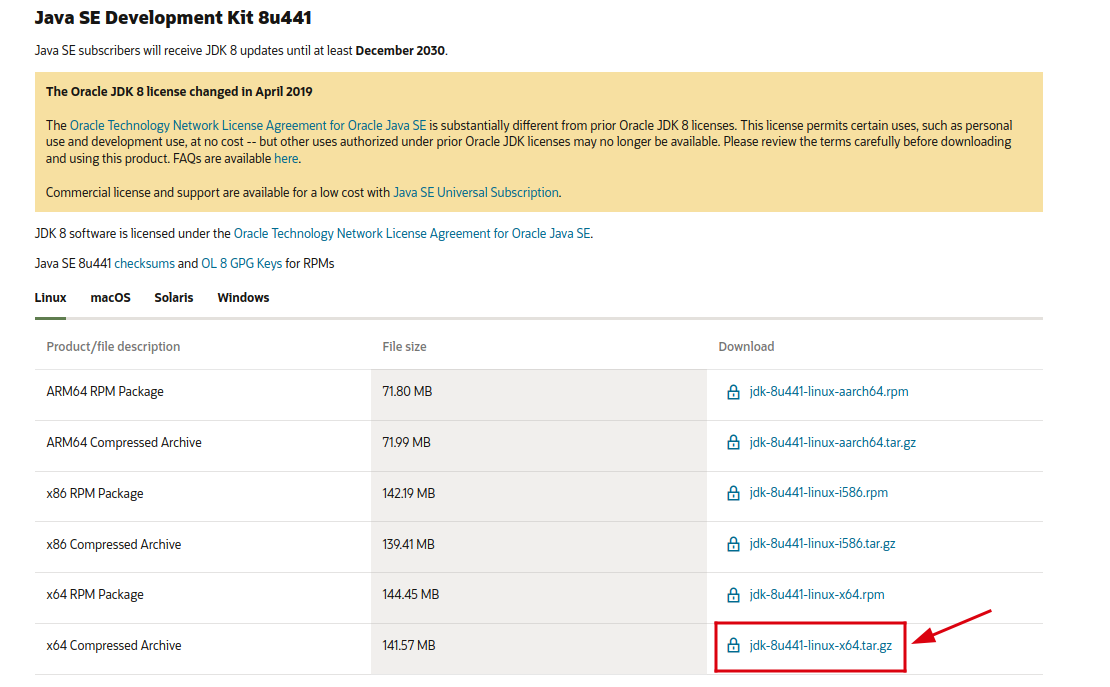
Task: Download jdk-8u441-linux-aarch64.rpm
Action: pos(828,392)
